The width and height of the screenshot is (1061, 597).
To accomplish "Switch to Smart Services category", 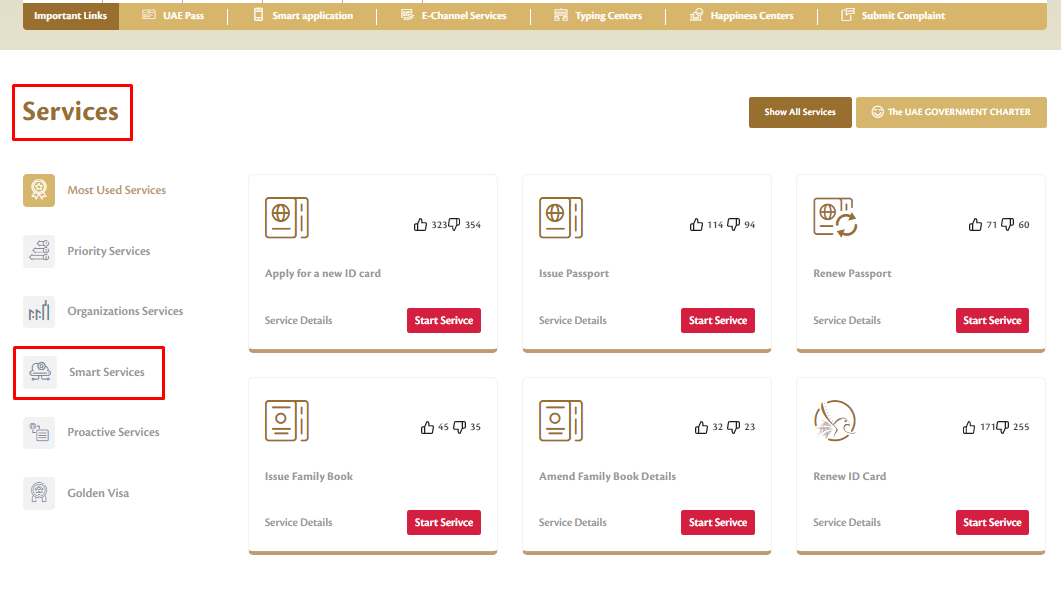I will coord(106,372).
